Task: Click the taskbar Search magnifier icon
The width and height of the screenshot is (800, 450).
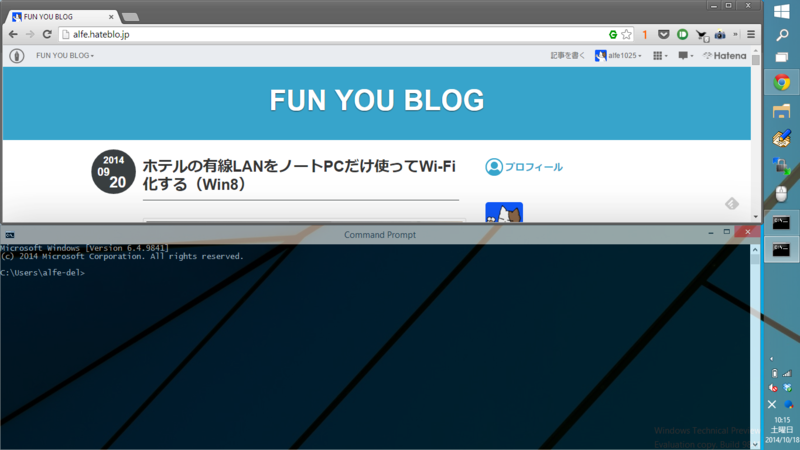Action: (x=782, y=35)
